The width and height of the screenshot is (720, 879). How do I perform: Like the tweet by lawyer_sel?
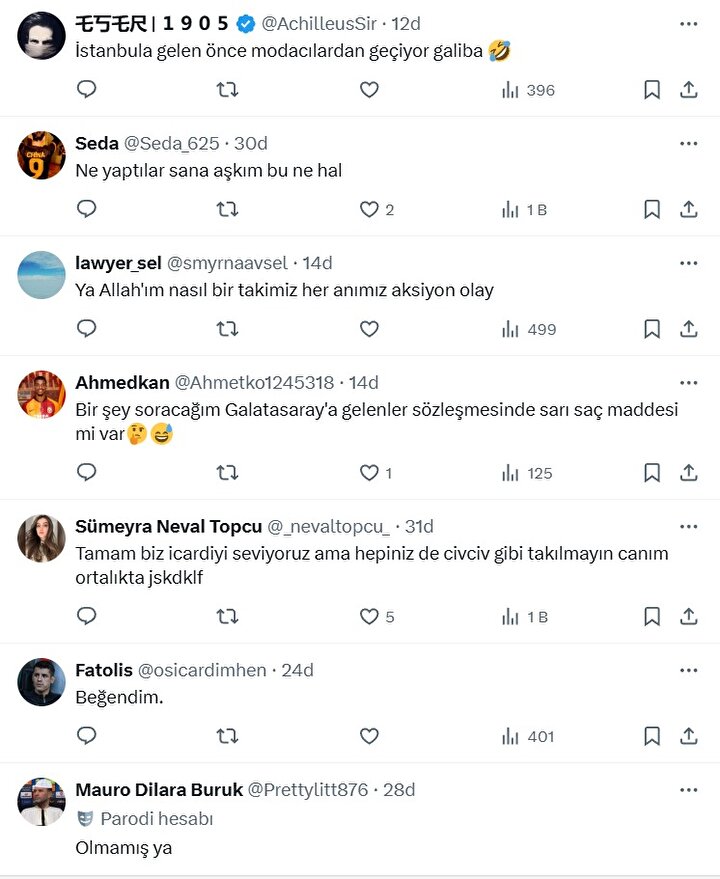369,329
